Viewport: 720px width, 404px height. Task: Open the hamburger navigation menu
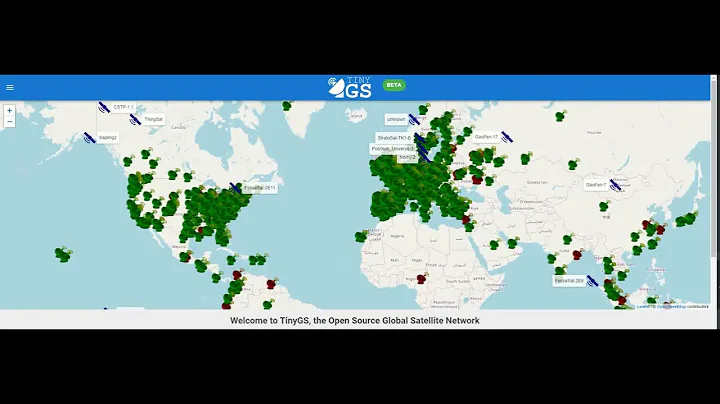(x=10, y=87)
